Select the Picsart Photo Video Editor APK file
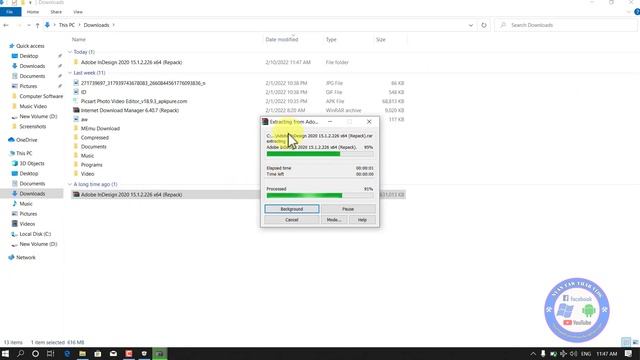640x360 pixels. (x=134, y=101)
